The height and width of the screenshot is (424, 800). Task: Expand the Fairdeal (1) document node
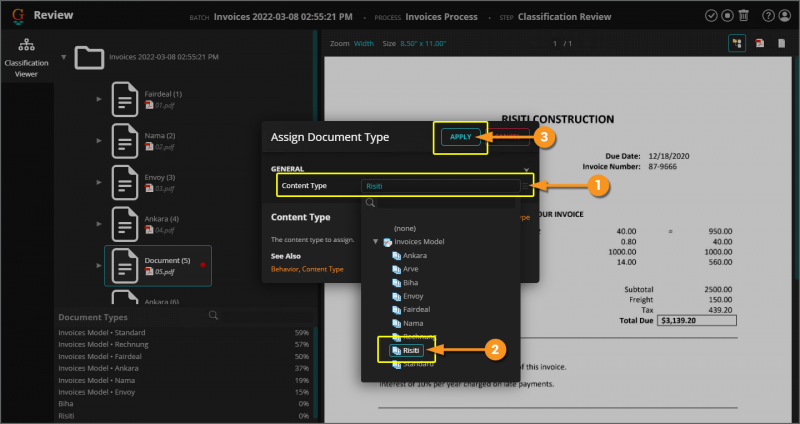99,99
